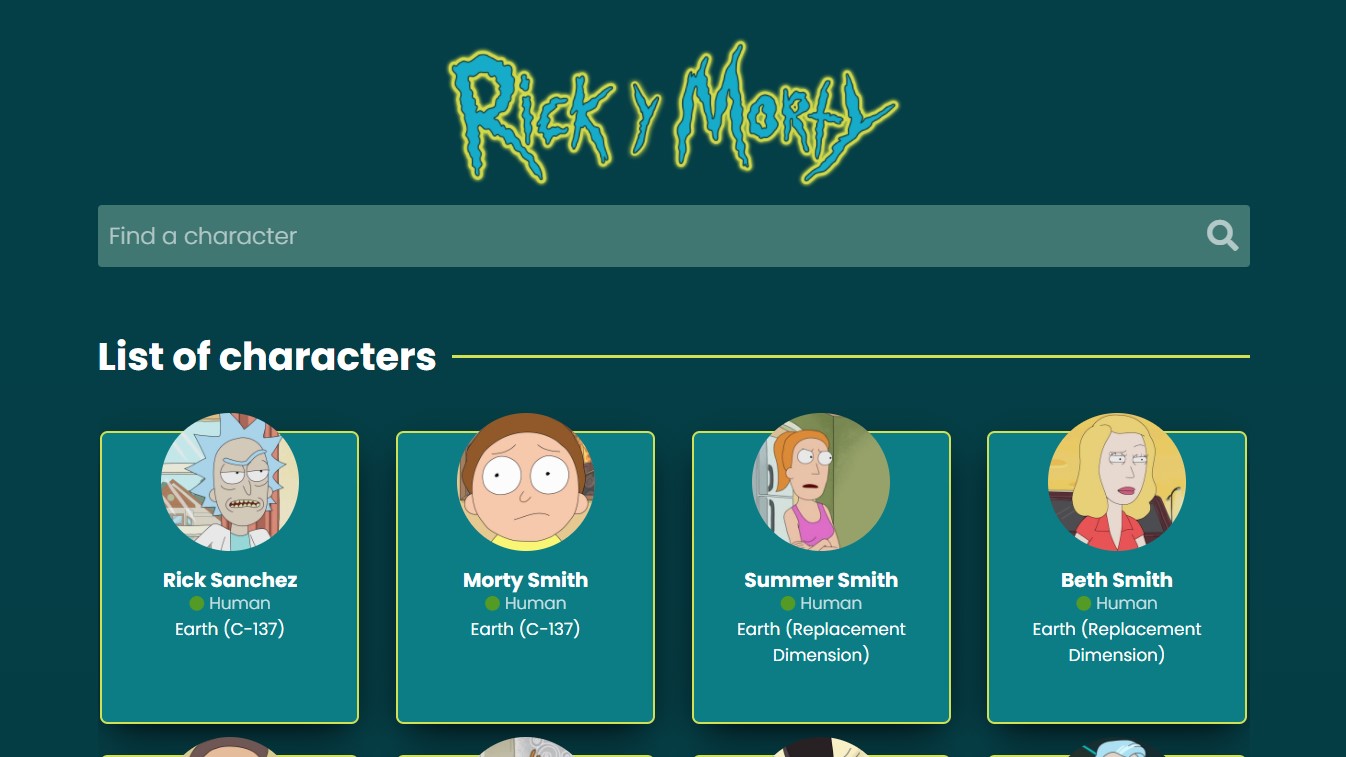This screenshot has width=1346, height=757.
Task: Click the magnifying glass search icon
Action: click(x=1222, y=236)
